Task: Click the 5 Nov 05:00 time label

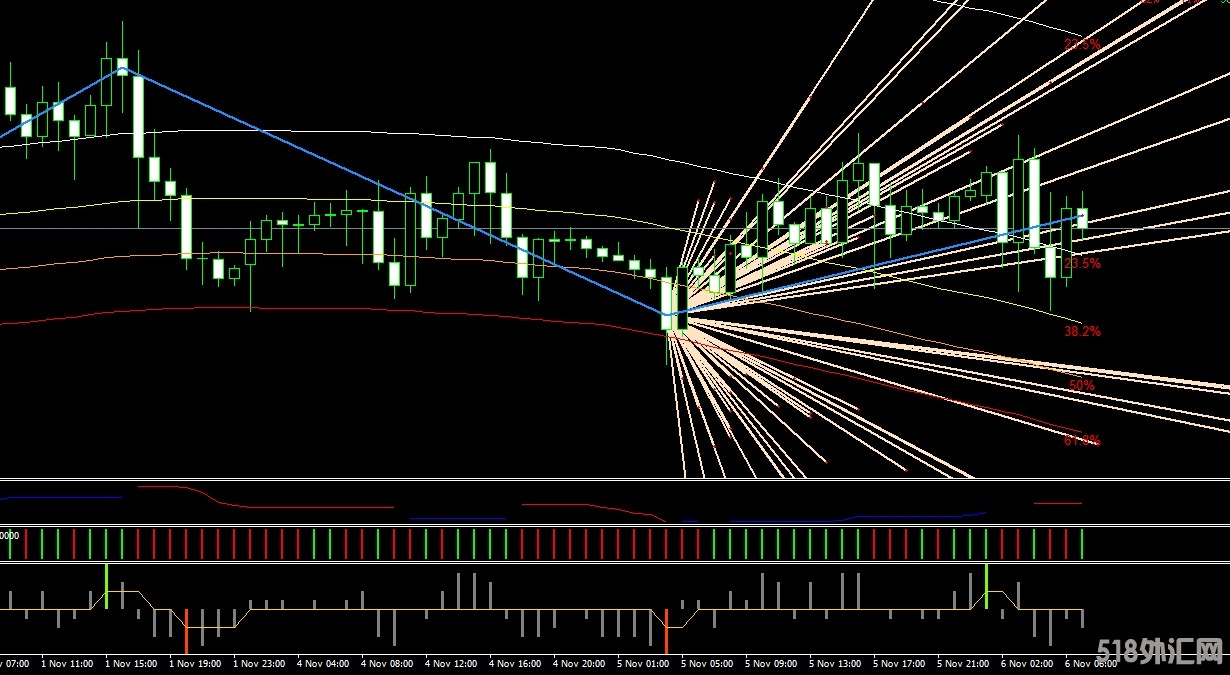Action: tap(707, 663)
